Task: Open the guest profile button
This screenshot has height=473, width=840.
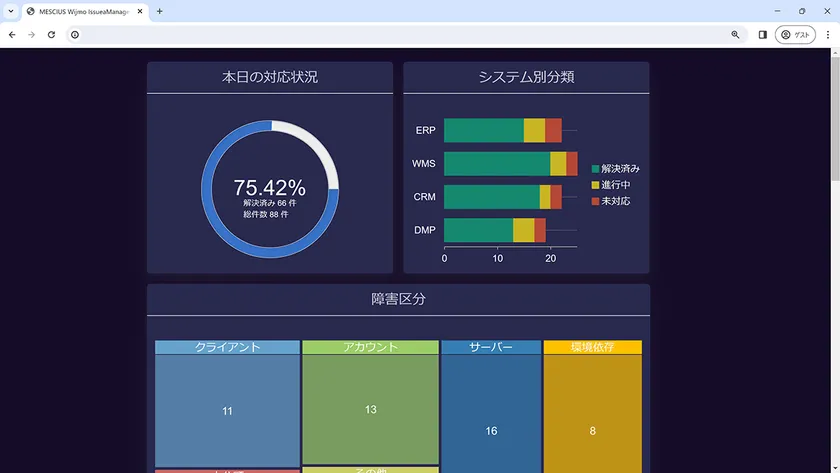Action: (796, 35)
